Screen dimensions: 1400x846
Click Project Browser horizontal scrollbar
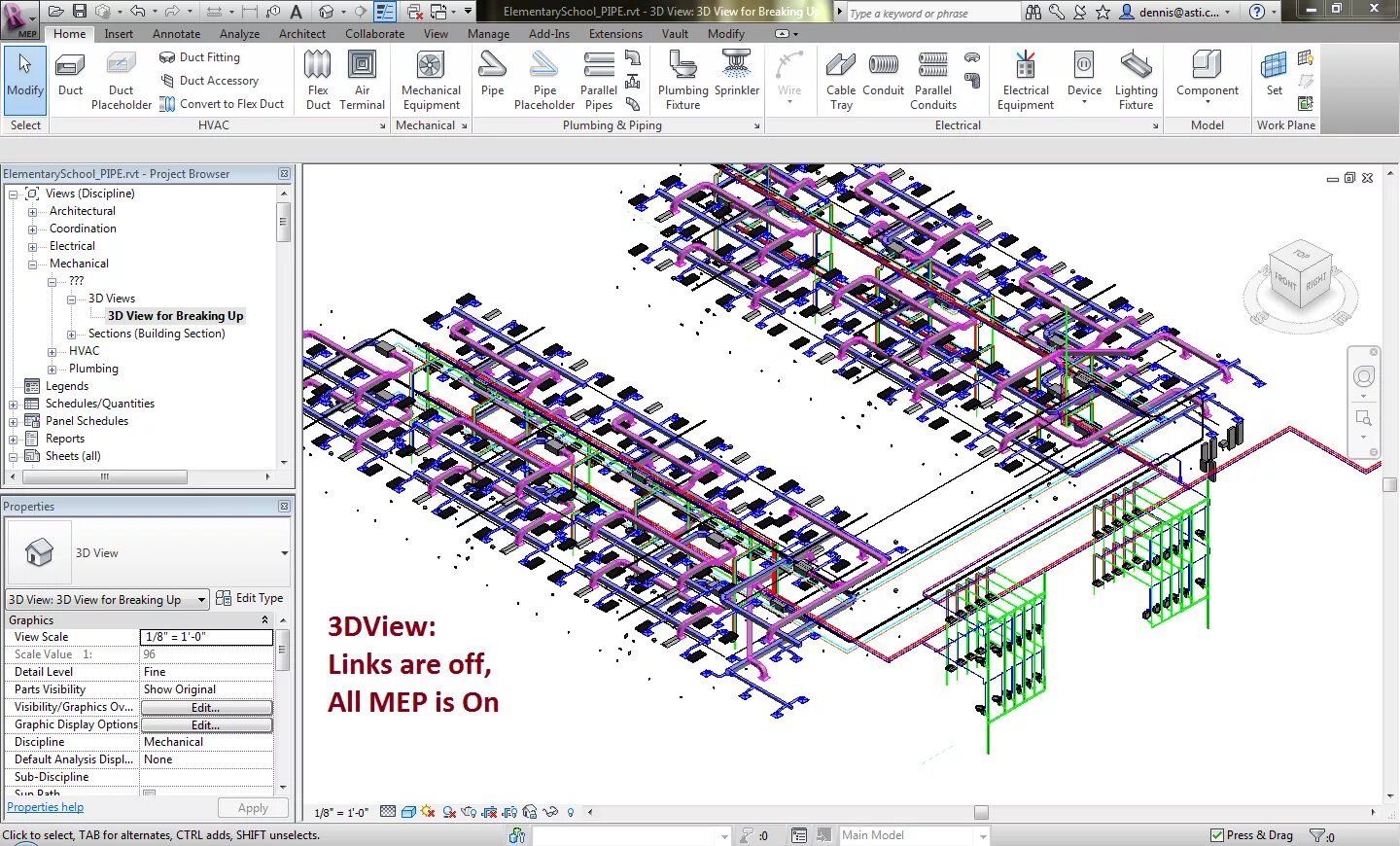coord(104,477)
